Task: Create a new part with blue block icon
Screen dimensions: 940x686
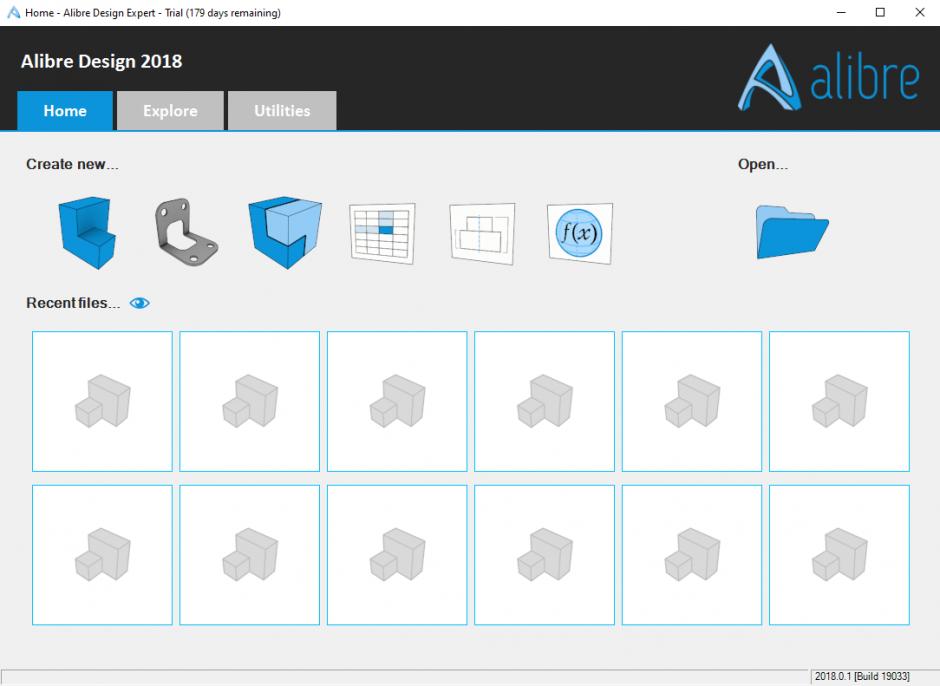Action: (87, 233)
